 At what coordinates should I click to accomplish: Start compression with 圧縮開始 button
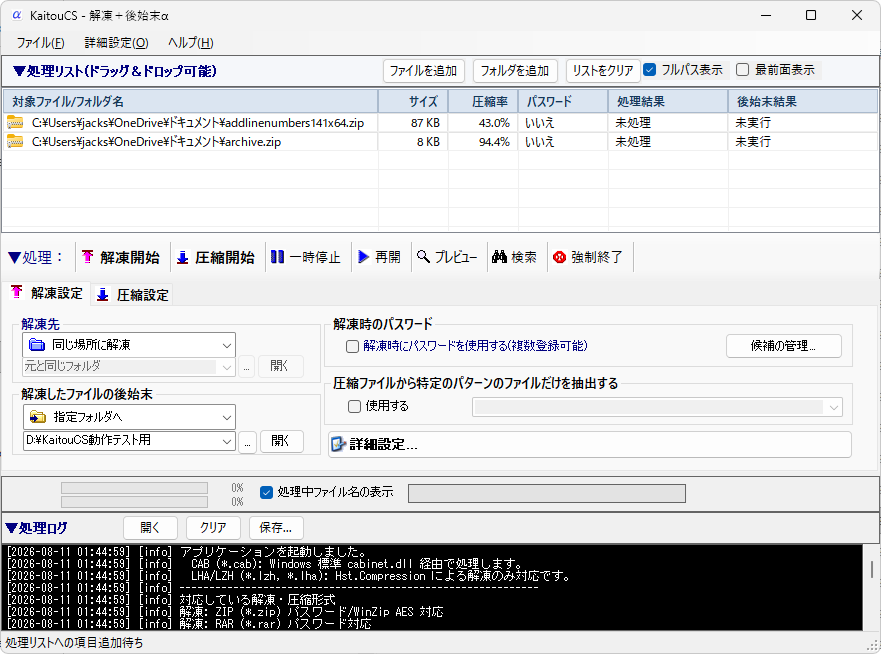click(216, 257)
